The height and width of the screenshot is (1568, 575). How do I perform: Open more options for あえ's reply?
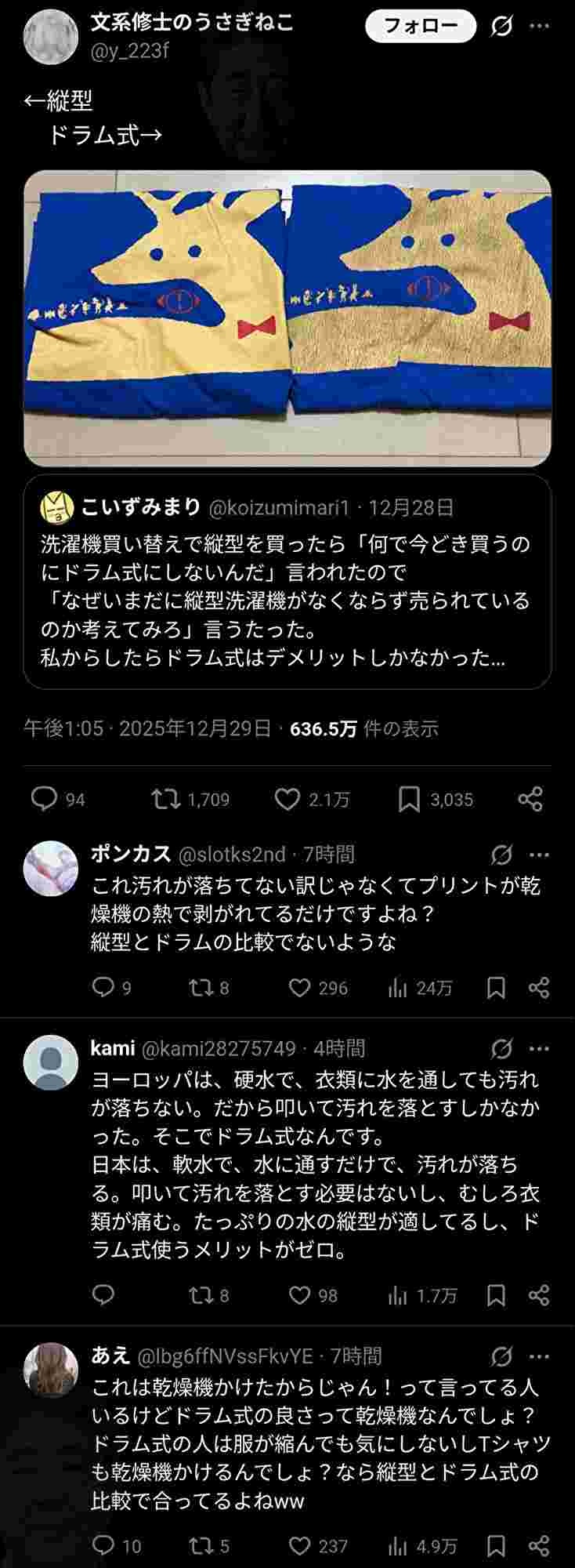540,1356
